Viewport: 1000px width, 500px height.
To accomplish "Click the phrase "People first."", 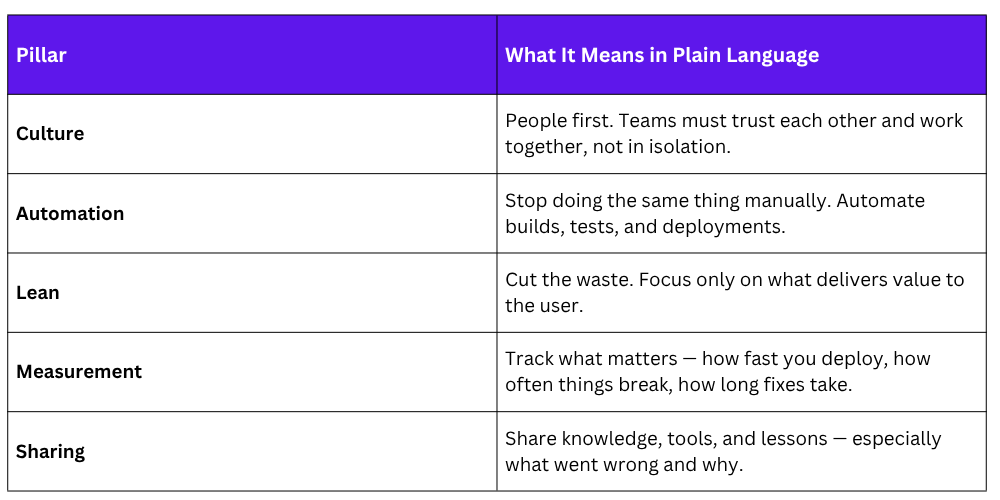I will pos(559,121).
